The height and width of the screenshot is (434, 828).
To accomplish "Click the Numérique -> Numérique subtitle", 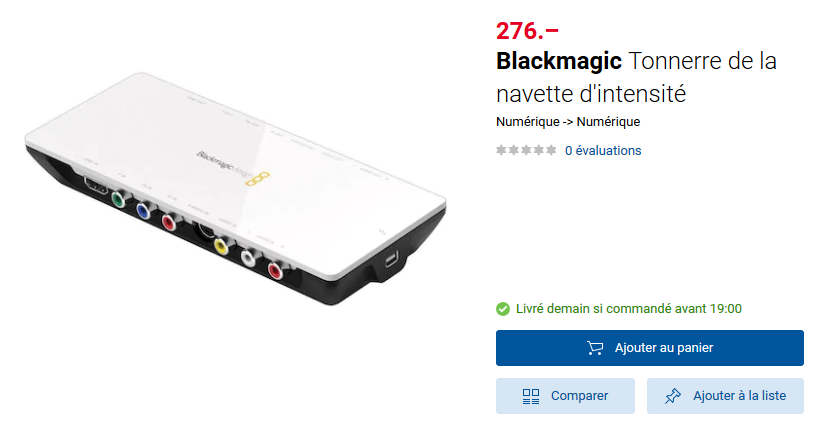I will (568, 121).
